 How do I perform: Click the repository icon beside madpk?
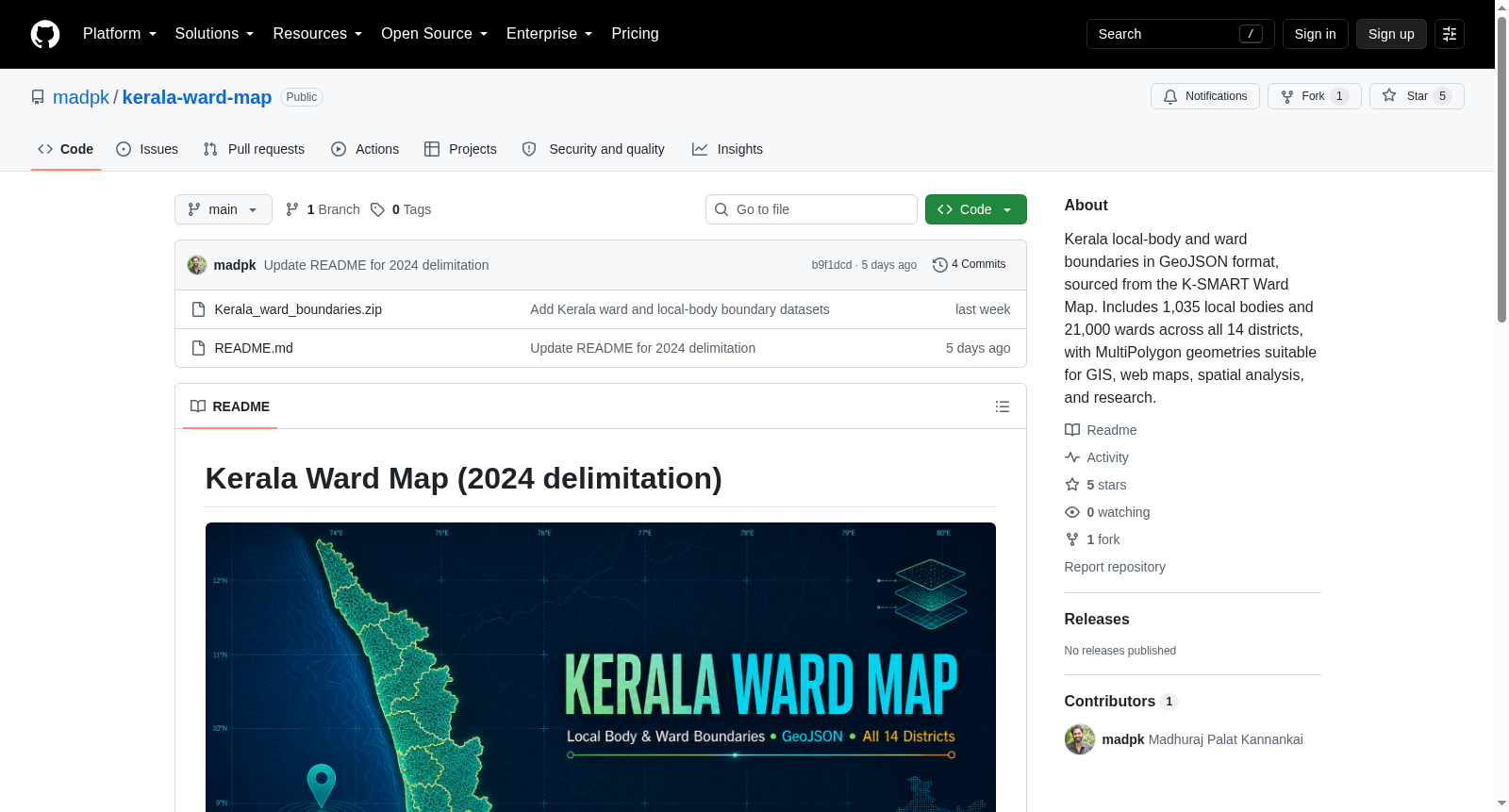[38, 97]
